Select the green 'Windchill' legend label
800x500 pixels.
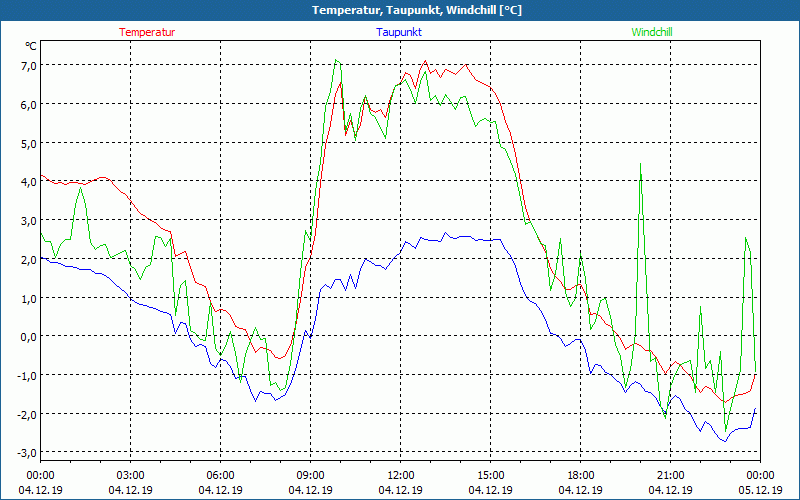tap(652, 32)
